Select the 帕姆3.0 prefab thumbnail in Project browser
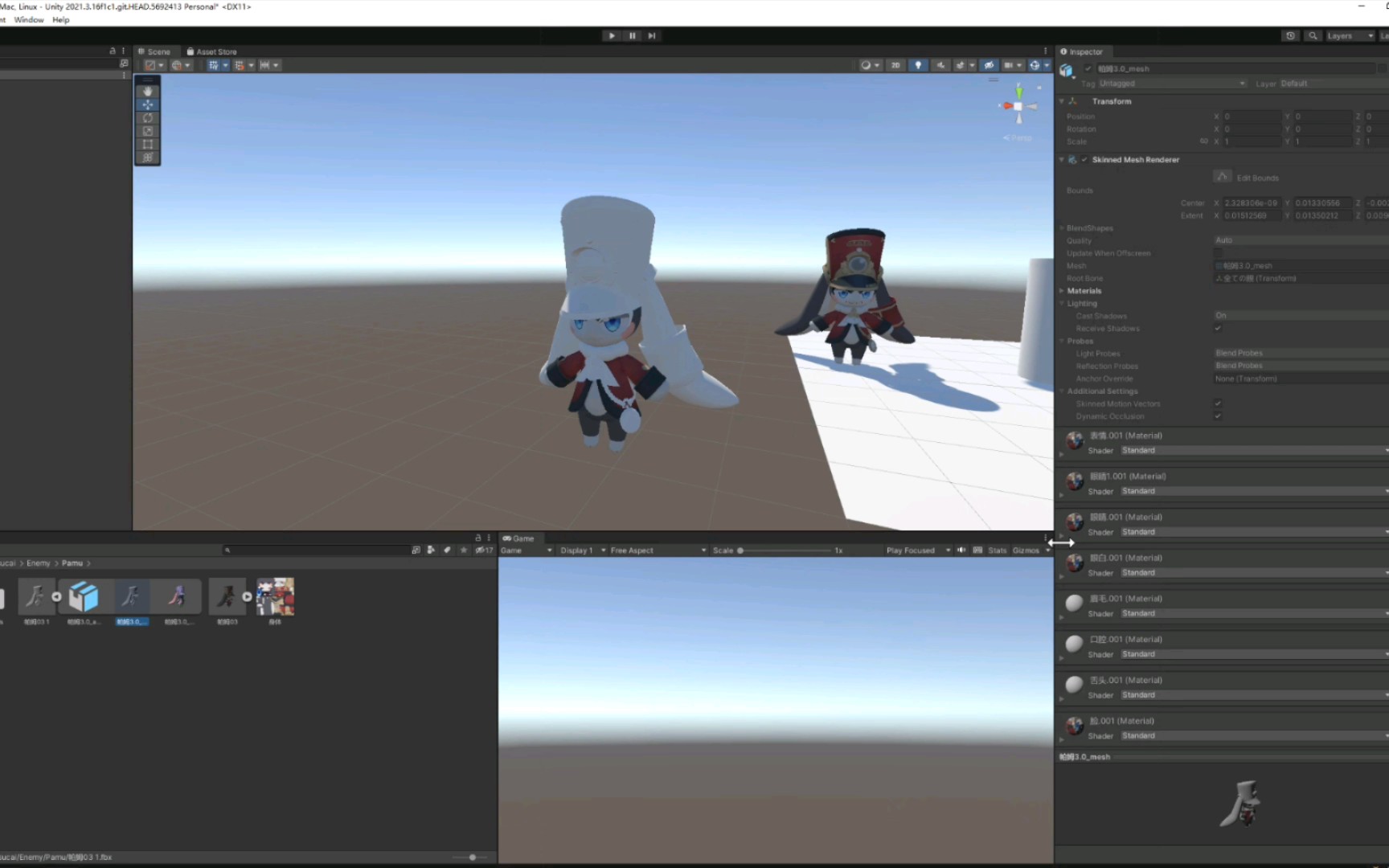This screenshot has width=1389, height=868. [x=83, y=596]
